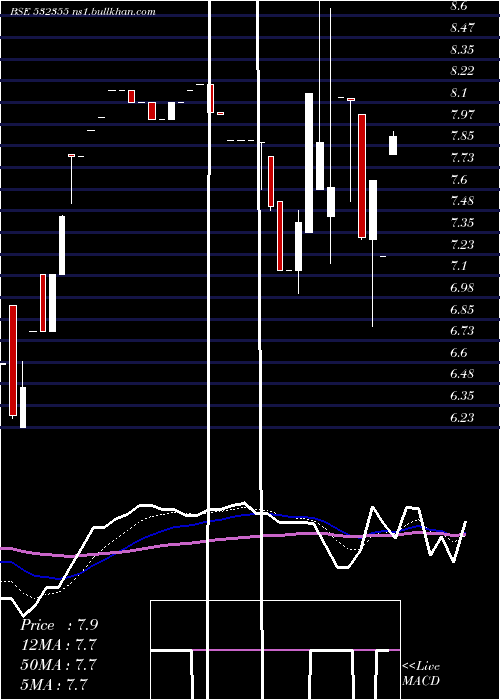Click the 6.48 price level label

tap(462, 374)
